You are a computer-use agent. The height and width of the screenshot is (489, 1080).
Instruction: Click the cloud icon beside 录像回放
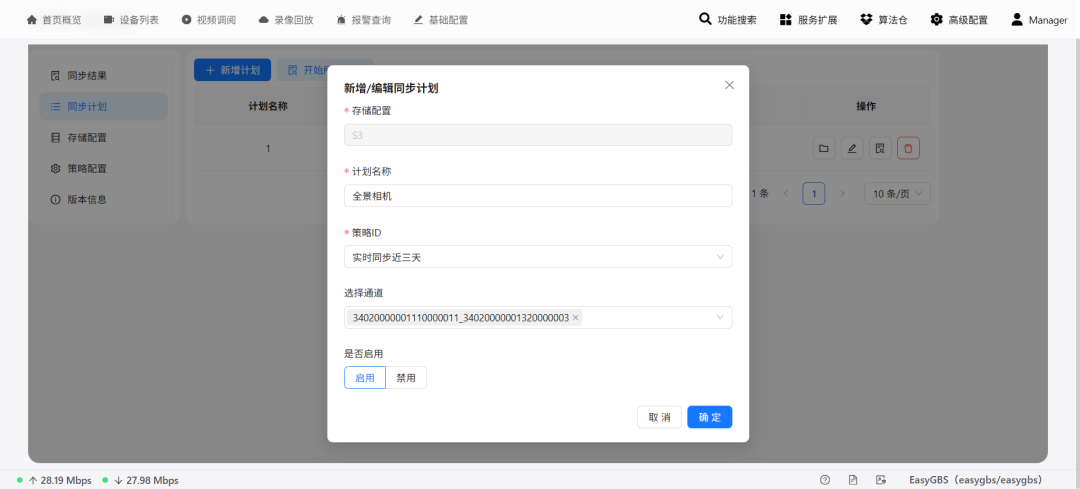coord(264,20)
